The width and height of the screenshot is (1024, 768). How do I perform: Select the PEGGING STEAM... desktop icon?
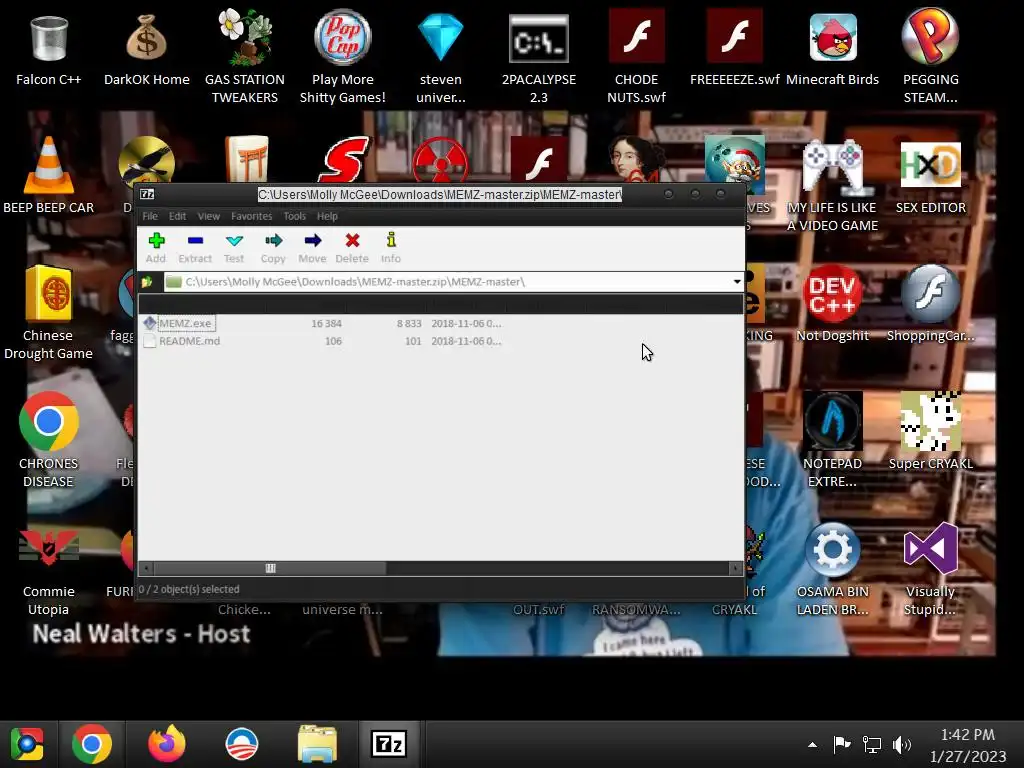(x=931, y=57)
